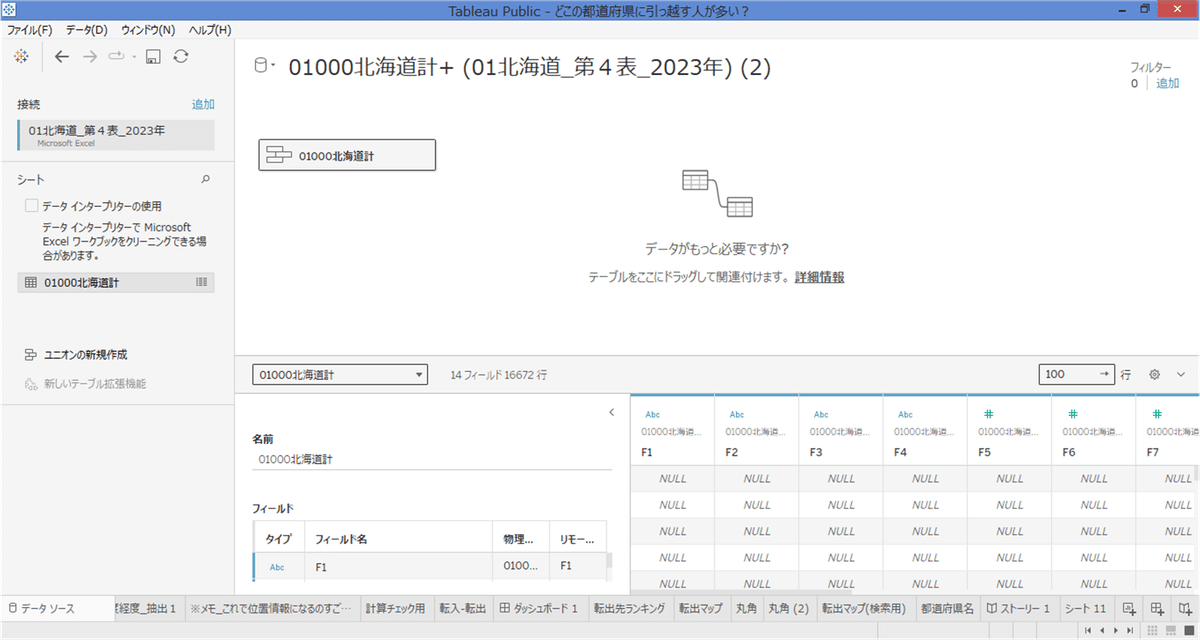Open the 計算チェック用 sheet tab
Screen dimensions: 1200x640
click(395, 608)
